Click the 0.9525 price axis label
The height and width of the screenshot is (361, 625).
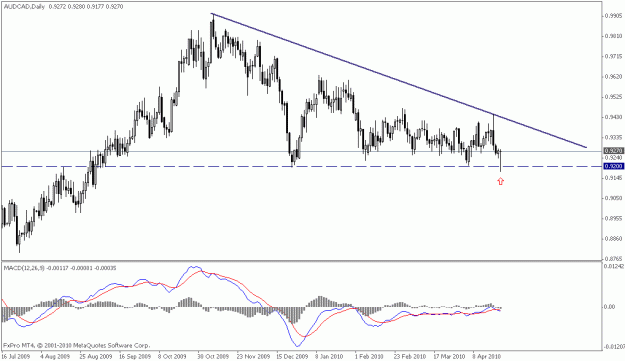[x=613, y=96]
